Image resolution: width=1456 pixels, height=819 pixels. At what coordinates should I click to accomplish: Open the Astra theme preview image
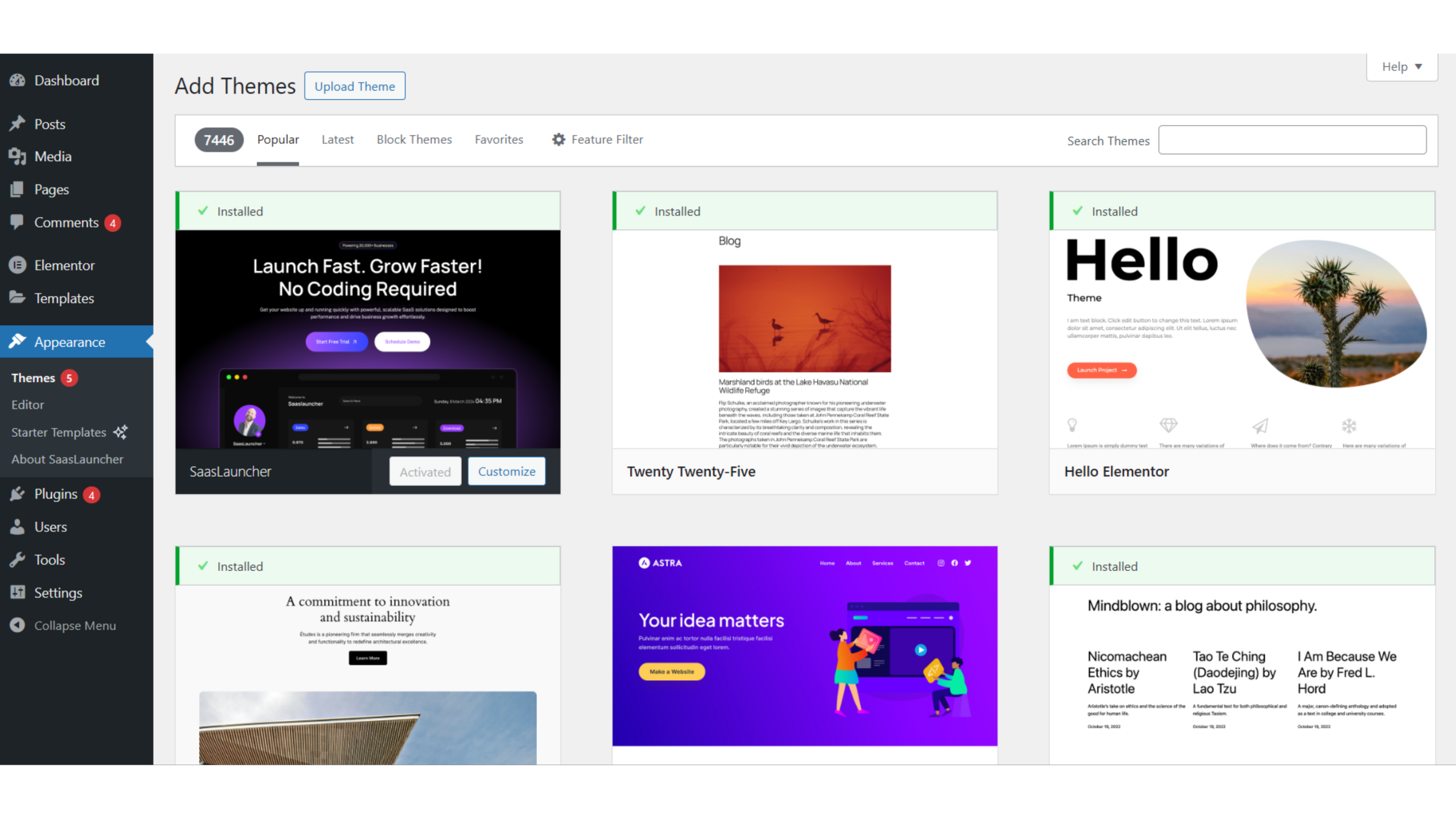[x=805, y=646]
